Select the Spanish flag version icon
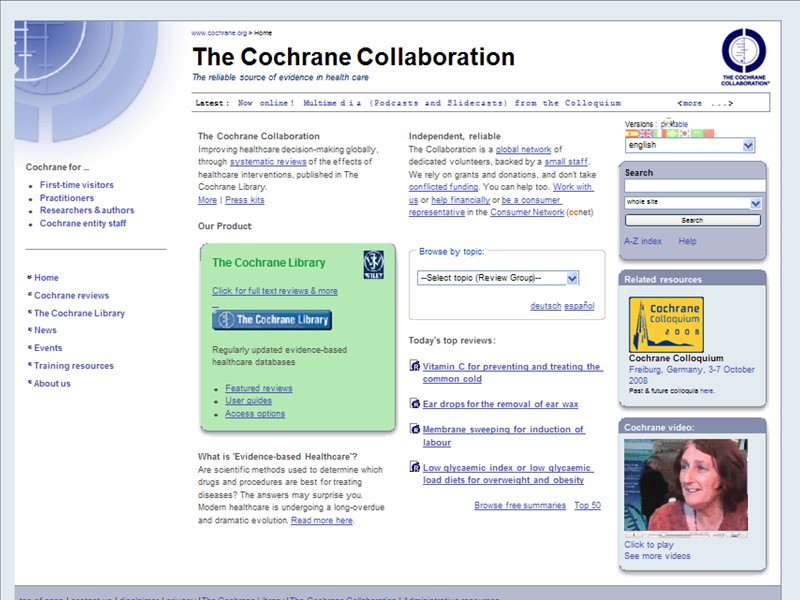The image size is (800, 600). pyautogui.click(x=632, y=134)
